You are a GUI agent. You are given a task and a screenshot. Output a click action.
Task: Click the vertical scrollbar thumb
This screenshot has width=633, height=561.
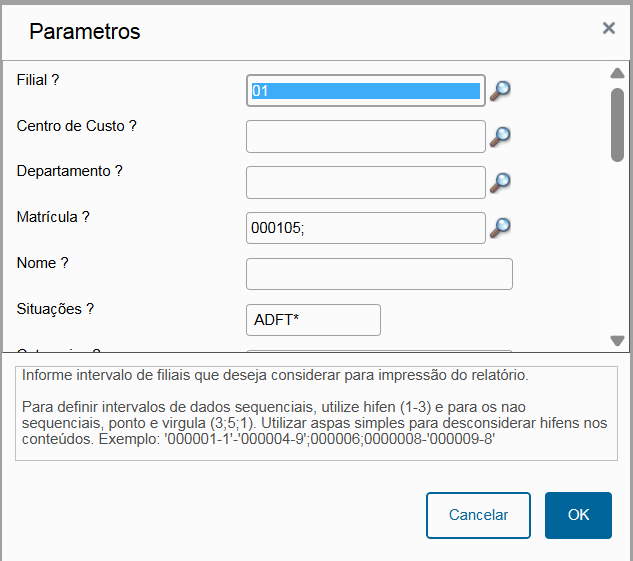[x=617, y=125]
